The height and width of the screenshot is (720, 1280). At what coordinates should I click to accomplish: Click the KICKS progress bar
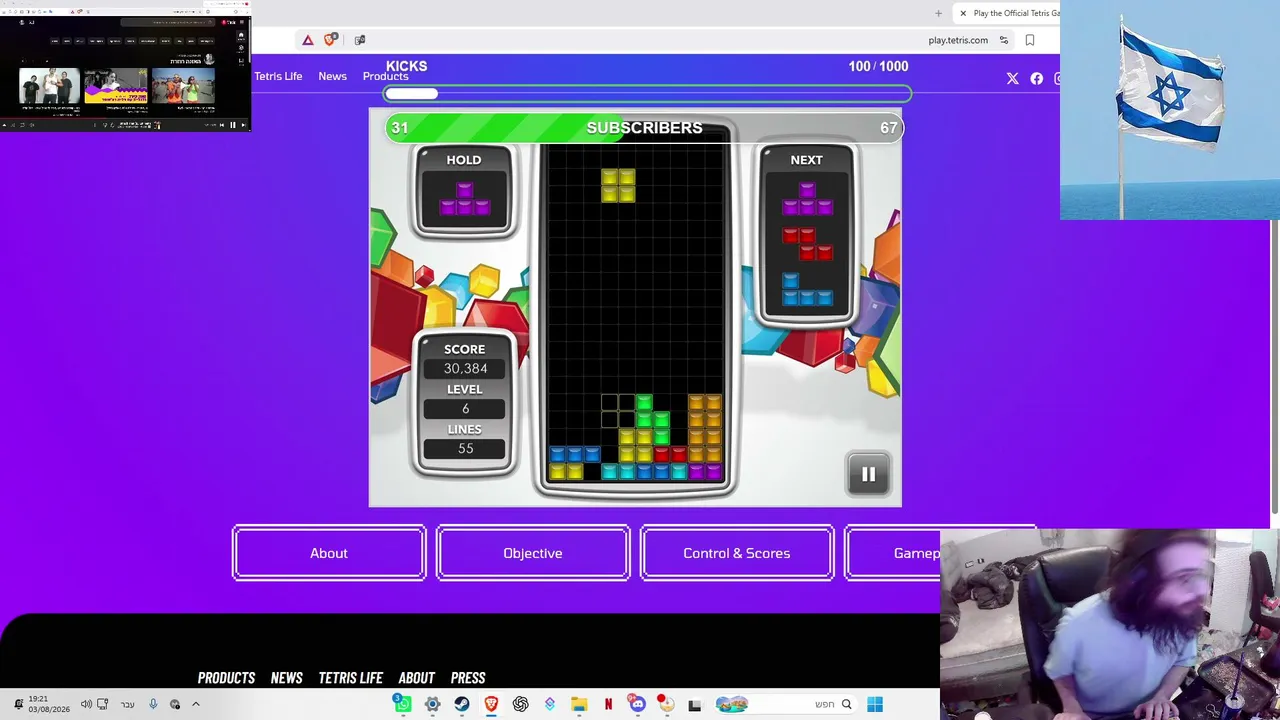click(648, 94)
